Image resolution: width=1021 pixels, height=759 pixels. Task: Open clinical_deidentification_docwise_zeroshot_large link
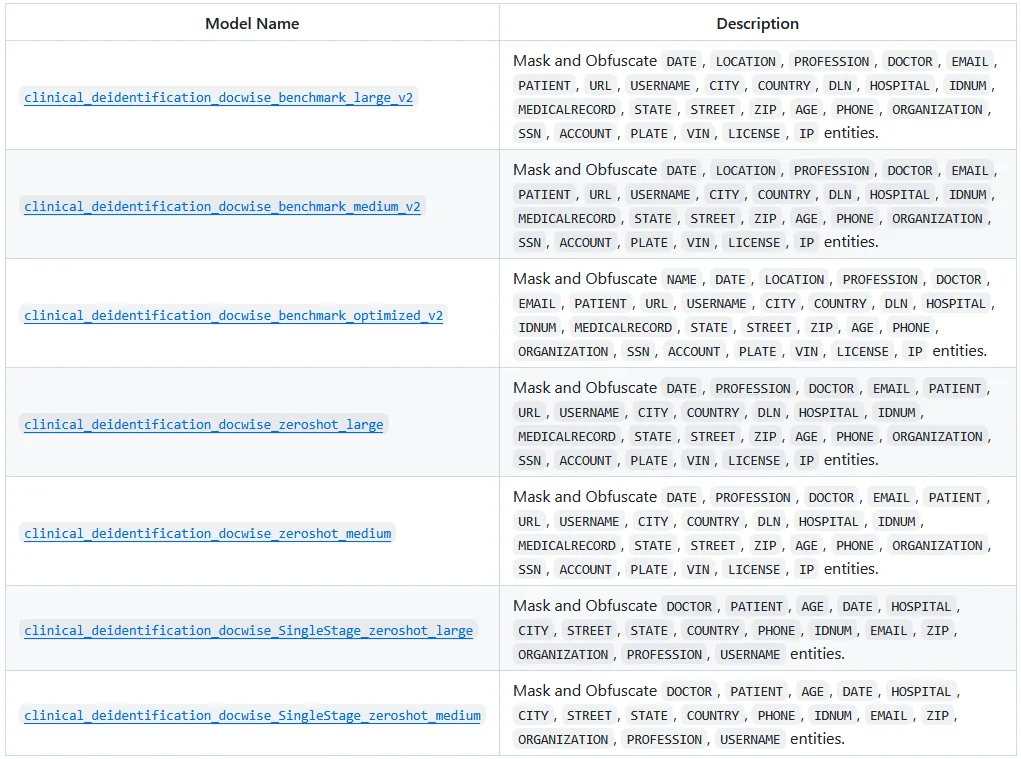[203, 425]
